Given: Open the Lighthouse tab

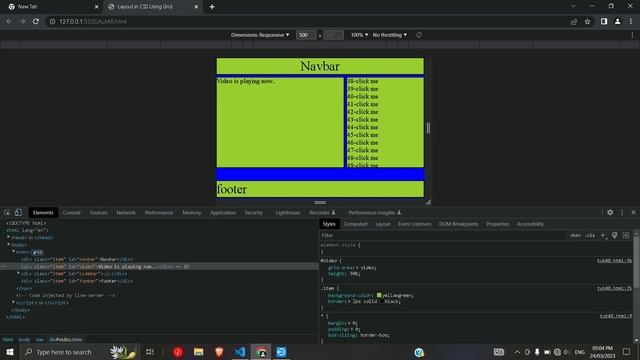Looking at the screenshot, I should click(288, 213).
